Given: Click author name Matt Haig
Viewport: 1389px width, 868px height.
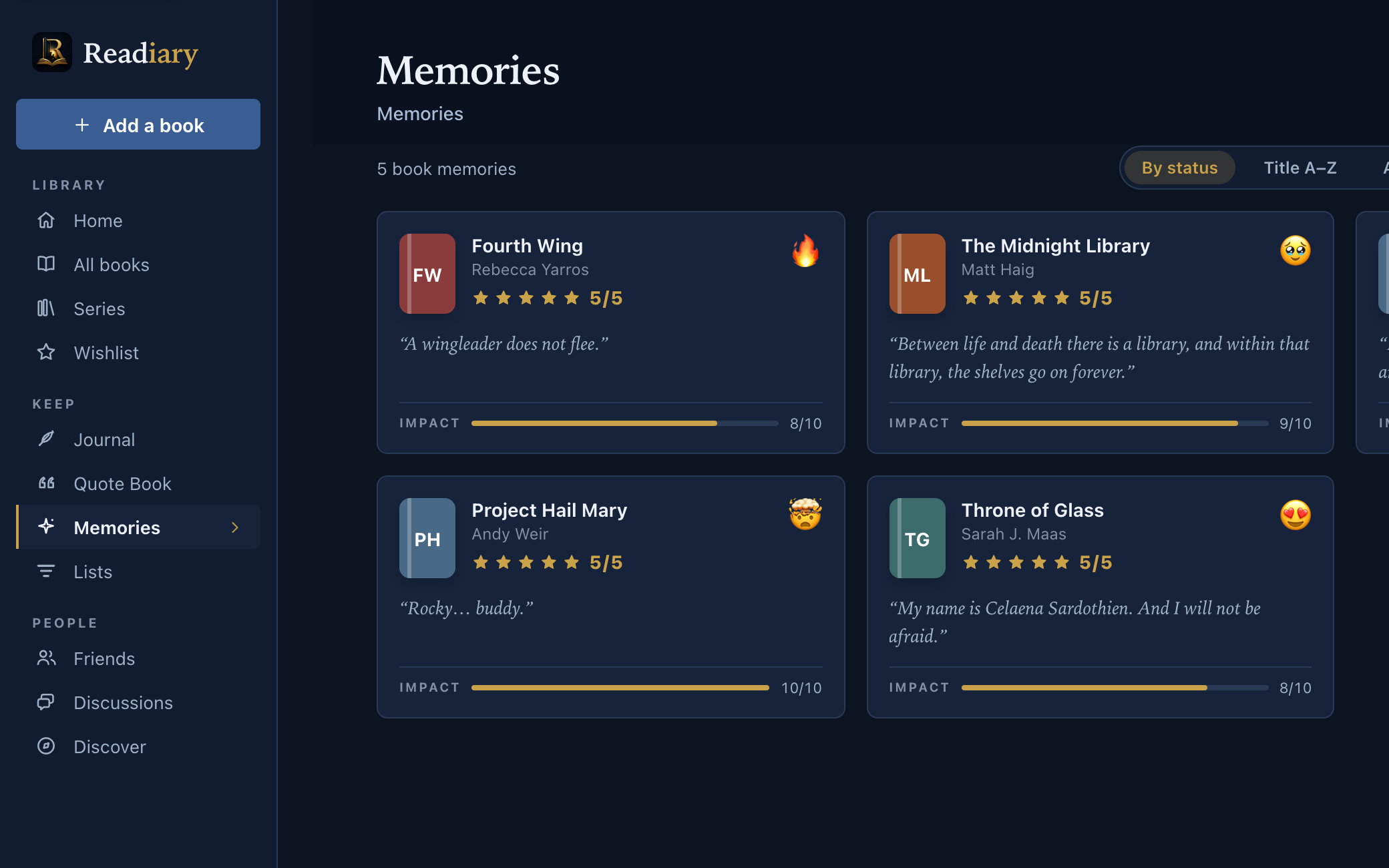Looking at the screenshot, I should coord(998,270).
